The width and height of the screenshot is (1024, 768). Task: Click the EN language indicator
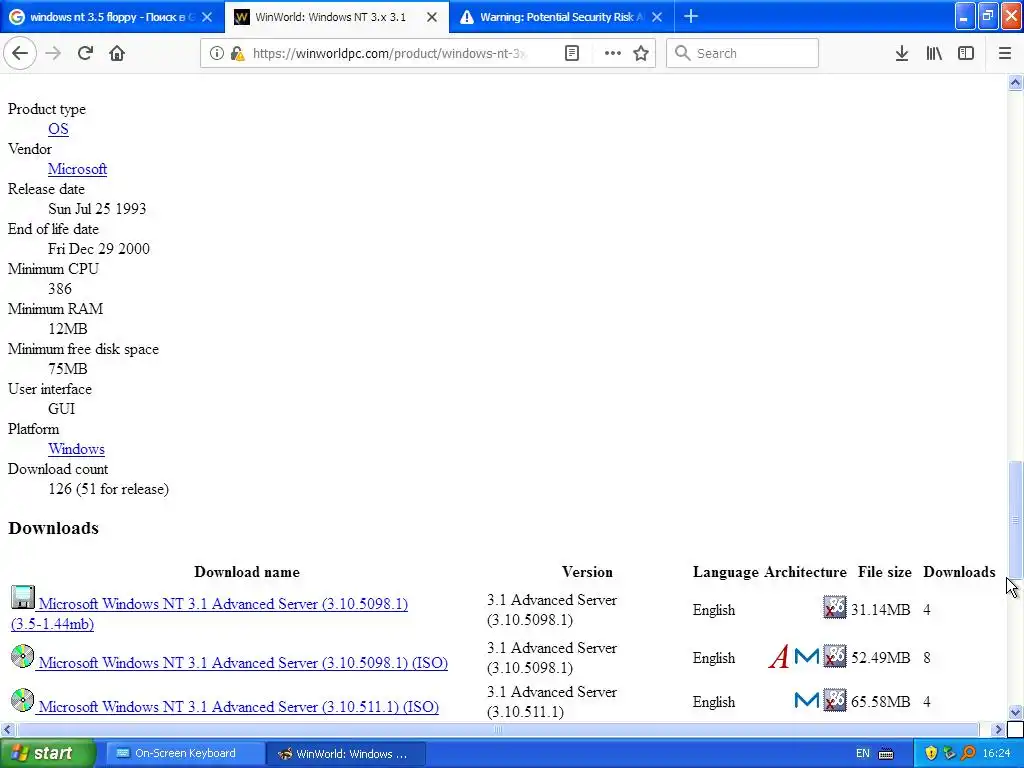(863, 753)
